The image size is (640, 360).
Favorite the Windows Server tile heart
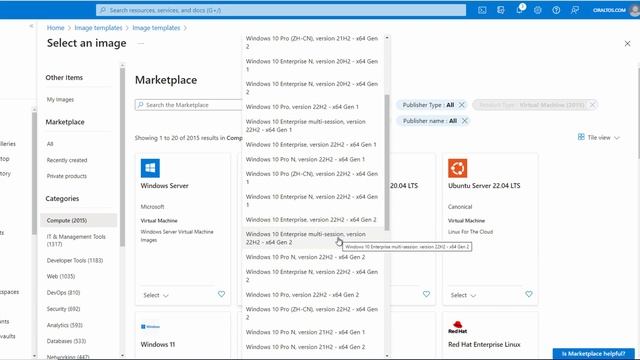click(x=221, y=294)
